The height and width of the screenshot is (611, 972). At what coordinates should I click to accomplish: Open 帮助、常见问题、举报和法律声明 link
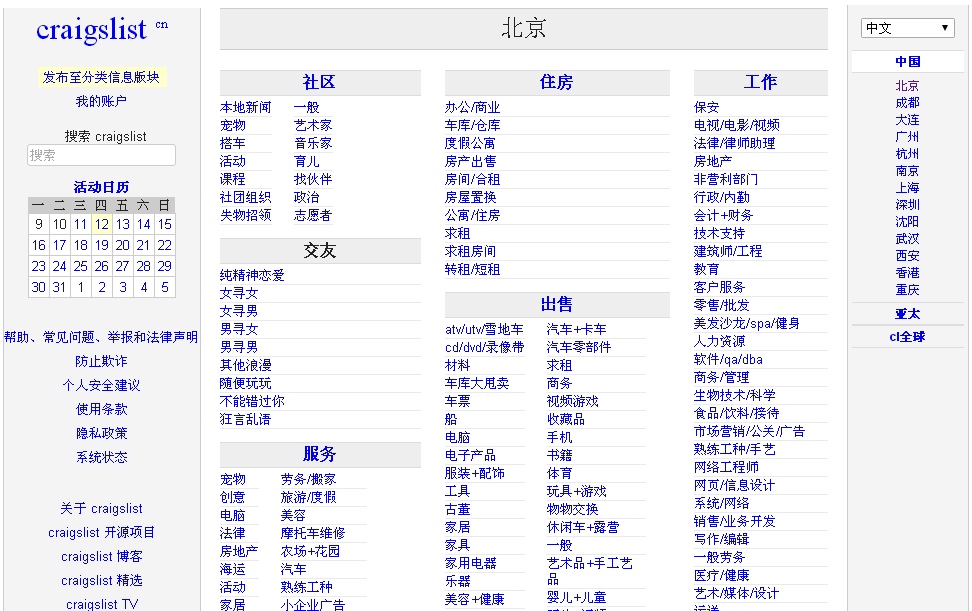101,337
